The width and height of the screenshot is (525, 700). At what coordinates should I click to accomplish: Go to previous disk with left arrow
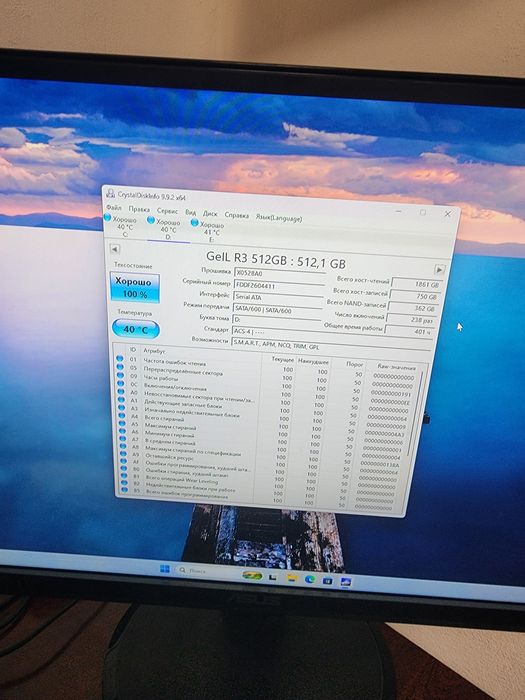click(x=115, y=249)
